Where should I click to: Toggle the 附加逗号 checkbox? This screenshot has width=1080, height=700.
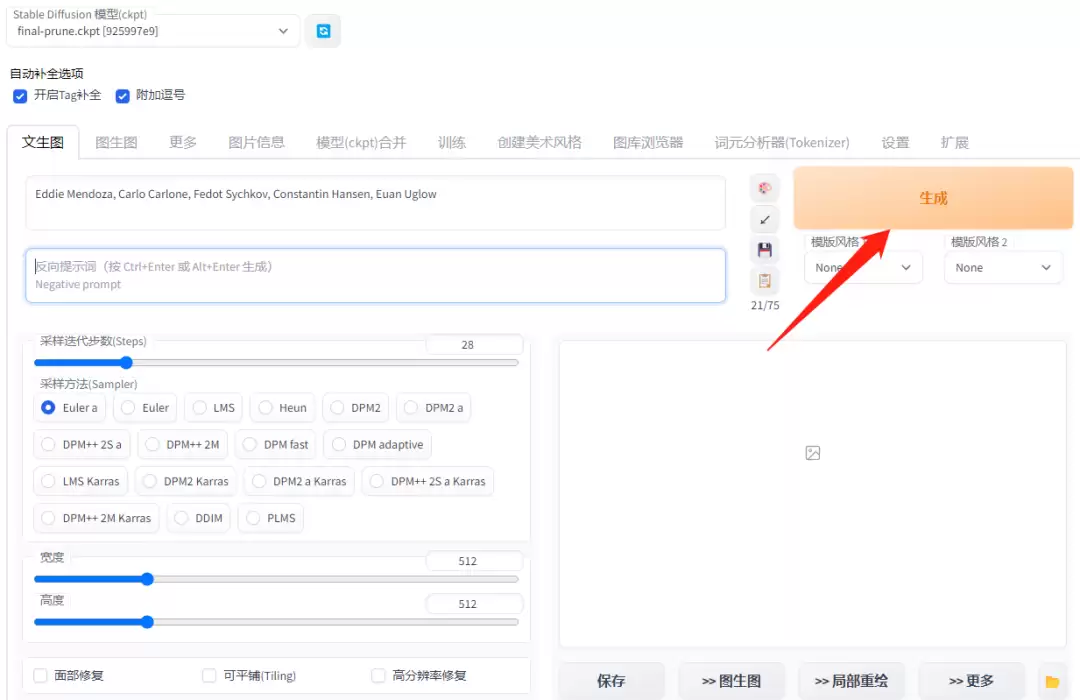(x=123, y=96)
